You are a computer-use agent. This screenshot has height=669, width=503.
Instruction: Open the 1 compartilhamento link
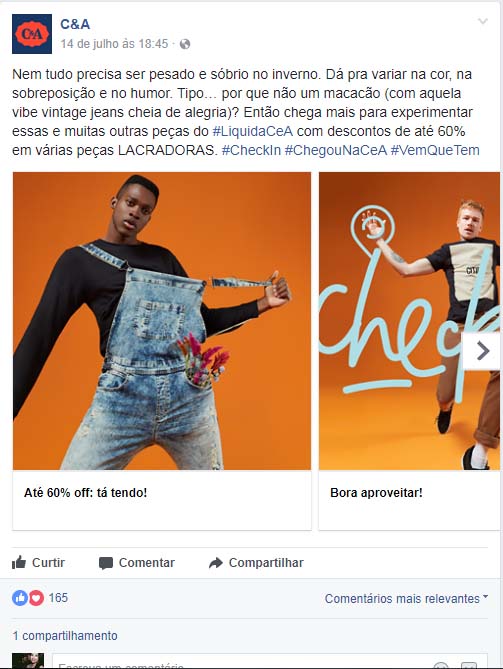(65, 636)
